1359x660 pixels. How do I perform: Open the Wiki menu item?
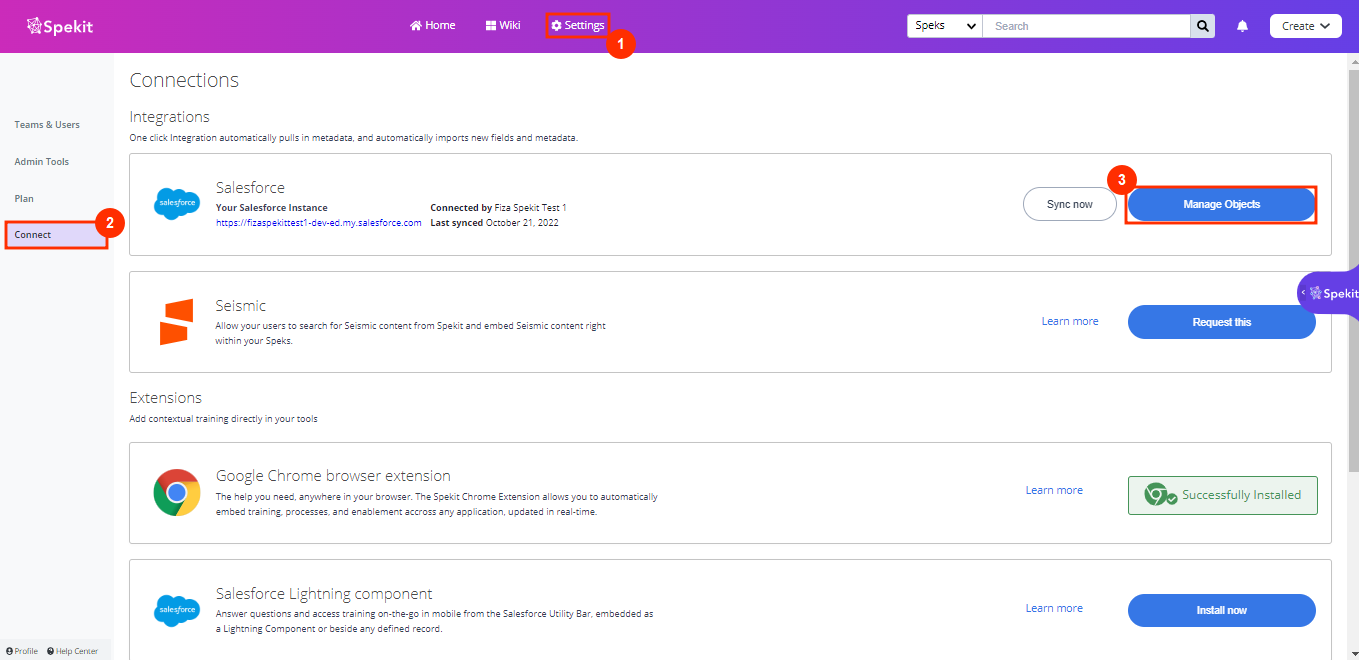503,25
